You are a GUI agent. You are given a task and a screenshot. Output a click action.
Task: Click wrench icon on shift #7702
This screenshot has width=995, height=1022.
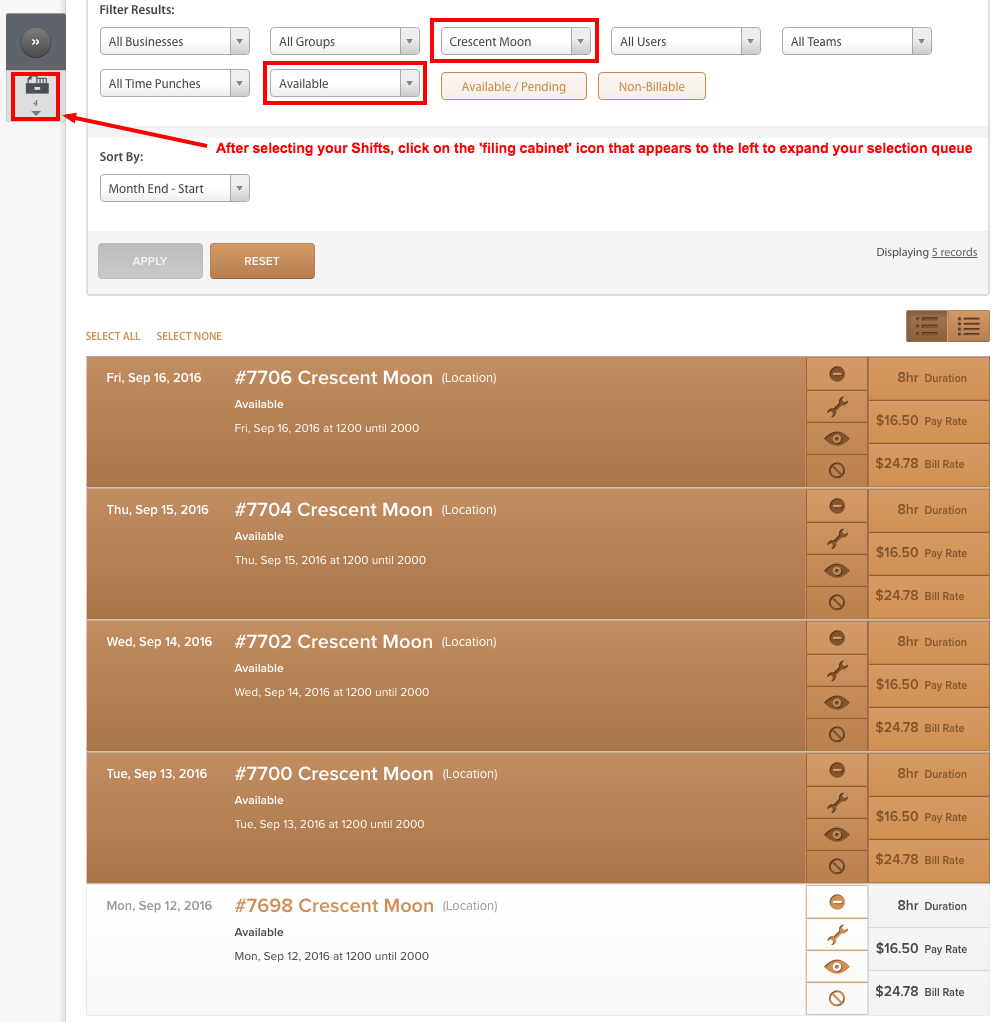pyautogui.click(x=837, y=671)
